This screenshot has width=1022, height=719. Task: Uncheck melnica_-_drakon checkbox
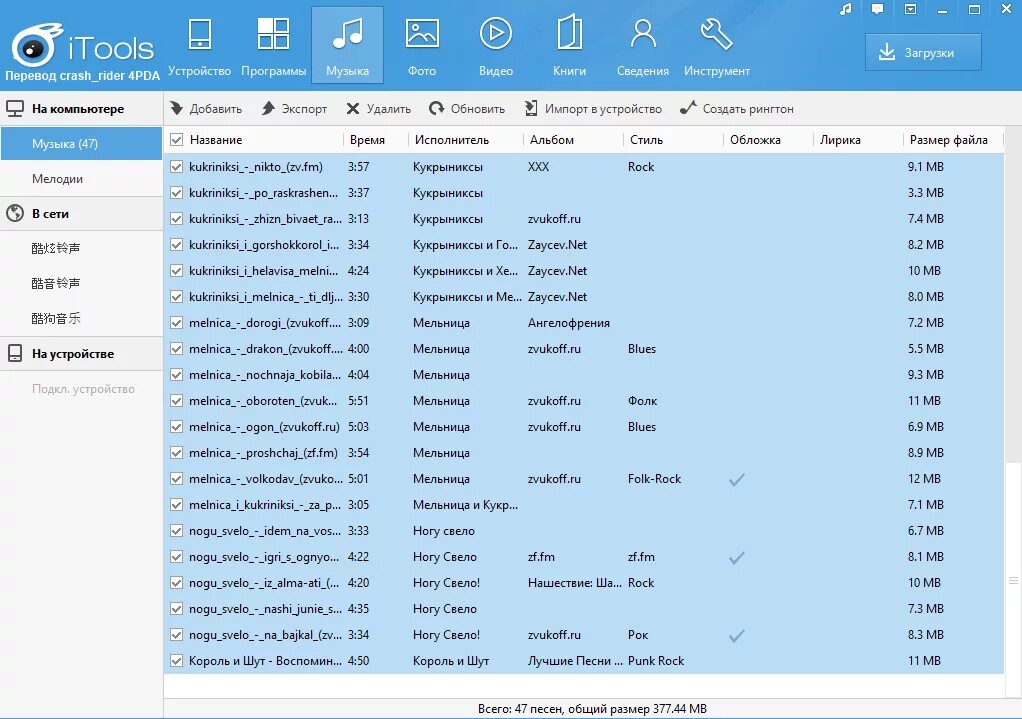click(176, 349)
